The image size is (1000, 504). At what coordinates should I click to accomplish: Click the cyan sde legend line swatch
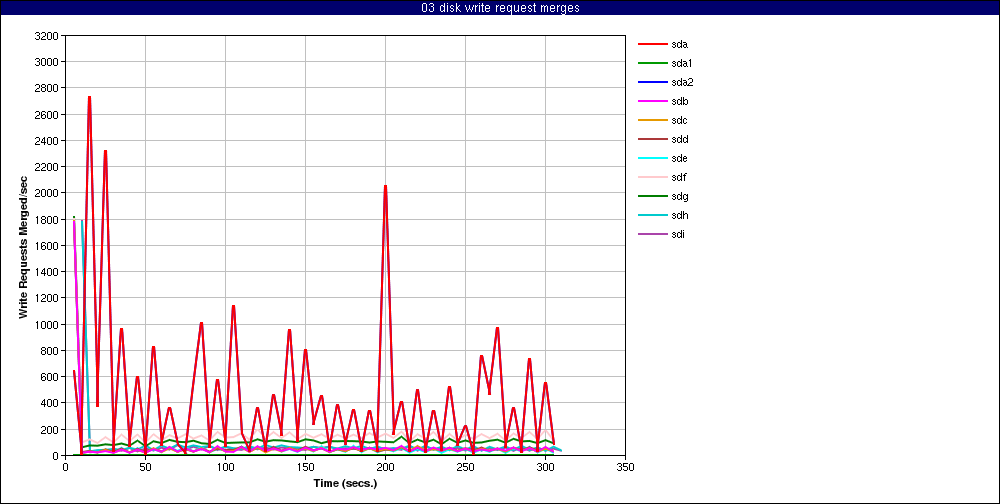(x=652, y=158)
